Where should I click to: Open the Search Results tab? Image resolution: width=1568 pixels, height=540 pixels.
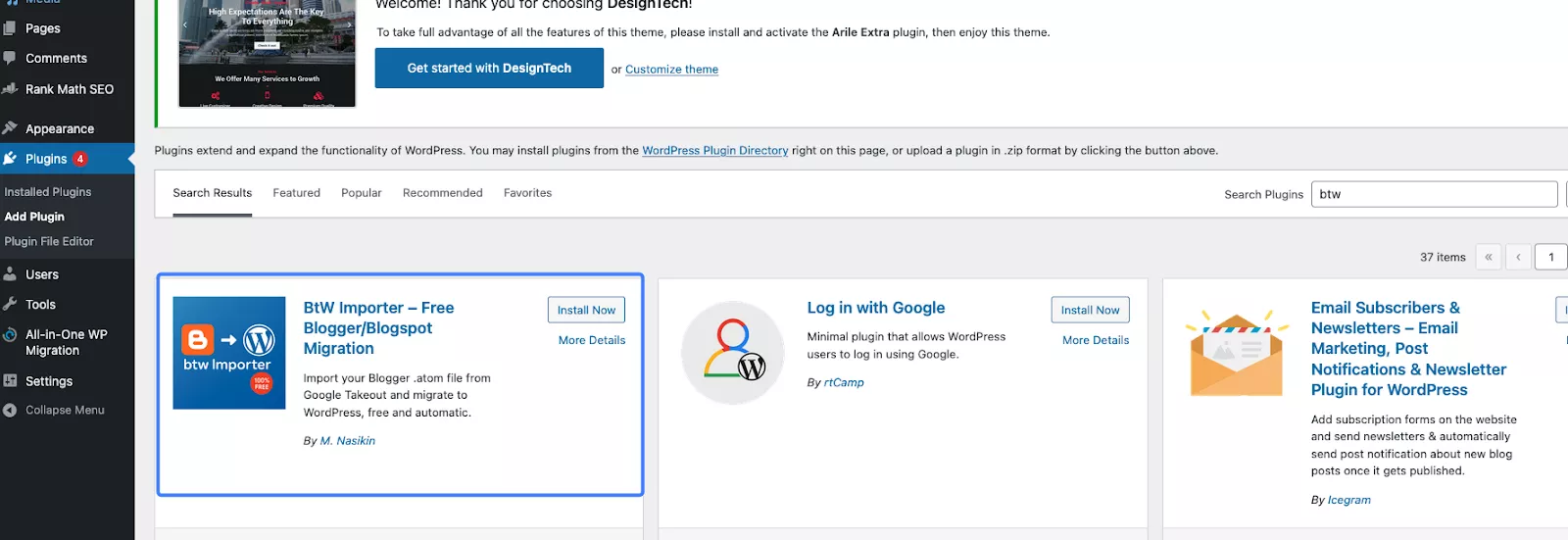(213, 193)
